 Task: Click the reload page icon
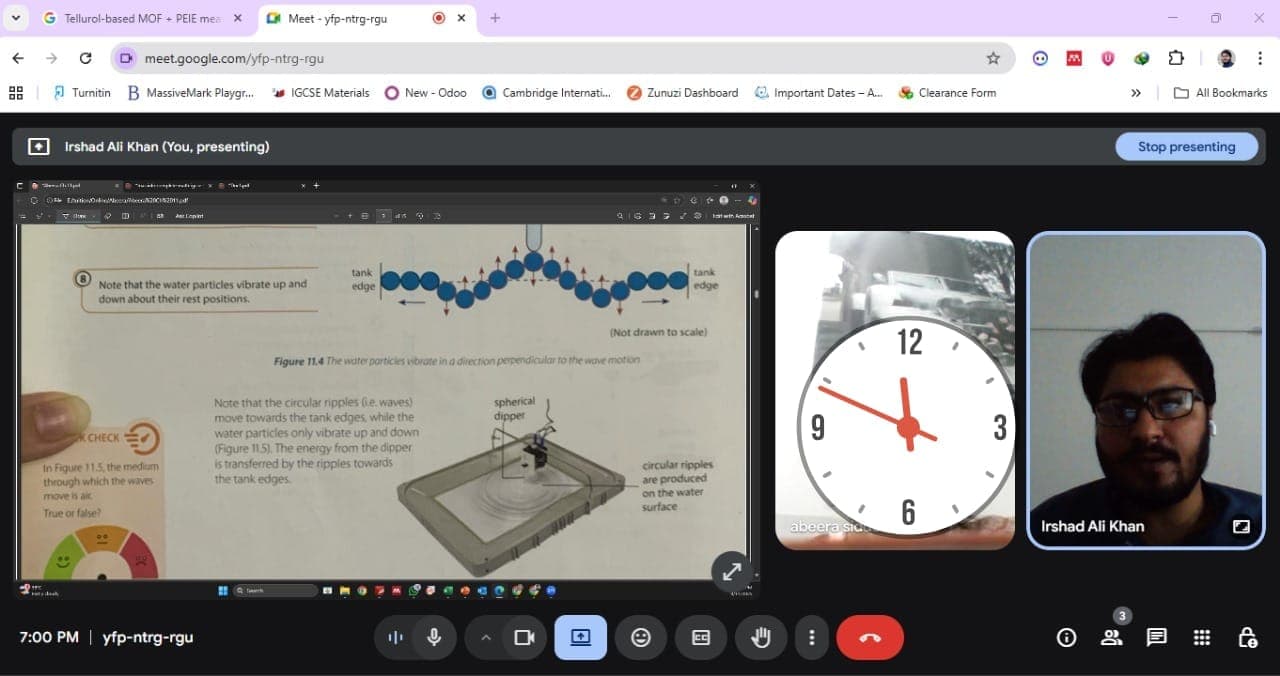[x=85, y=58]
